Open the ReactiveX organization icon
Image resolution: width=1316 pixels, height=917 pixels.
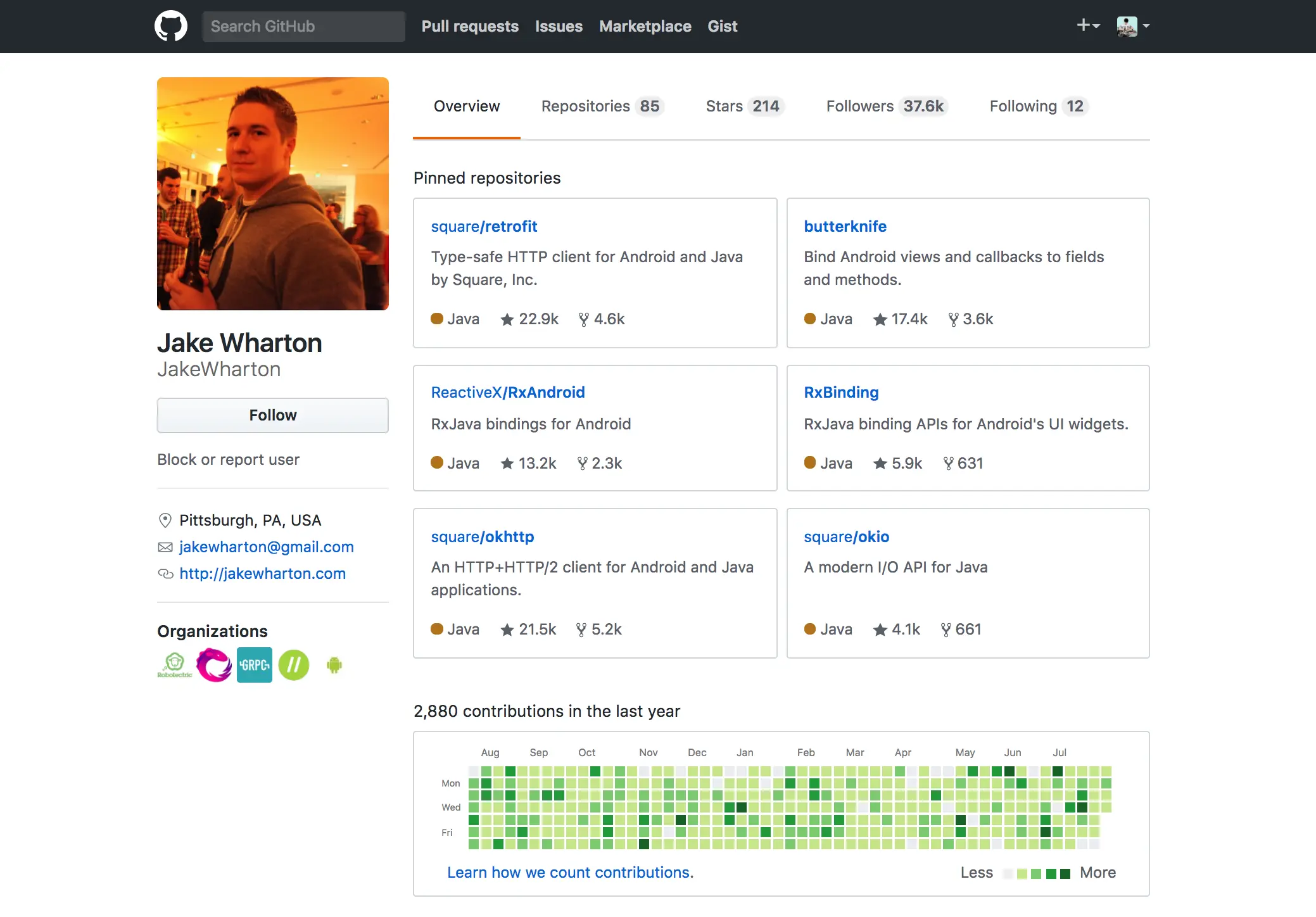(x=214, y=664)
